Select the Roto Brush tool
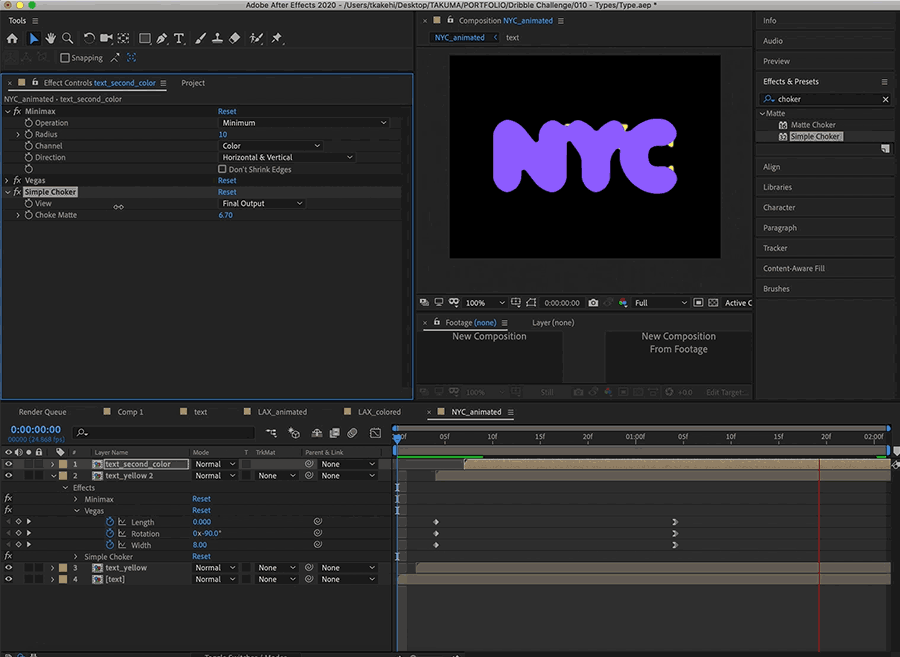900x657 pixels. click(x=256, y=38)
